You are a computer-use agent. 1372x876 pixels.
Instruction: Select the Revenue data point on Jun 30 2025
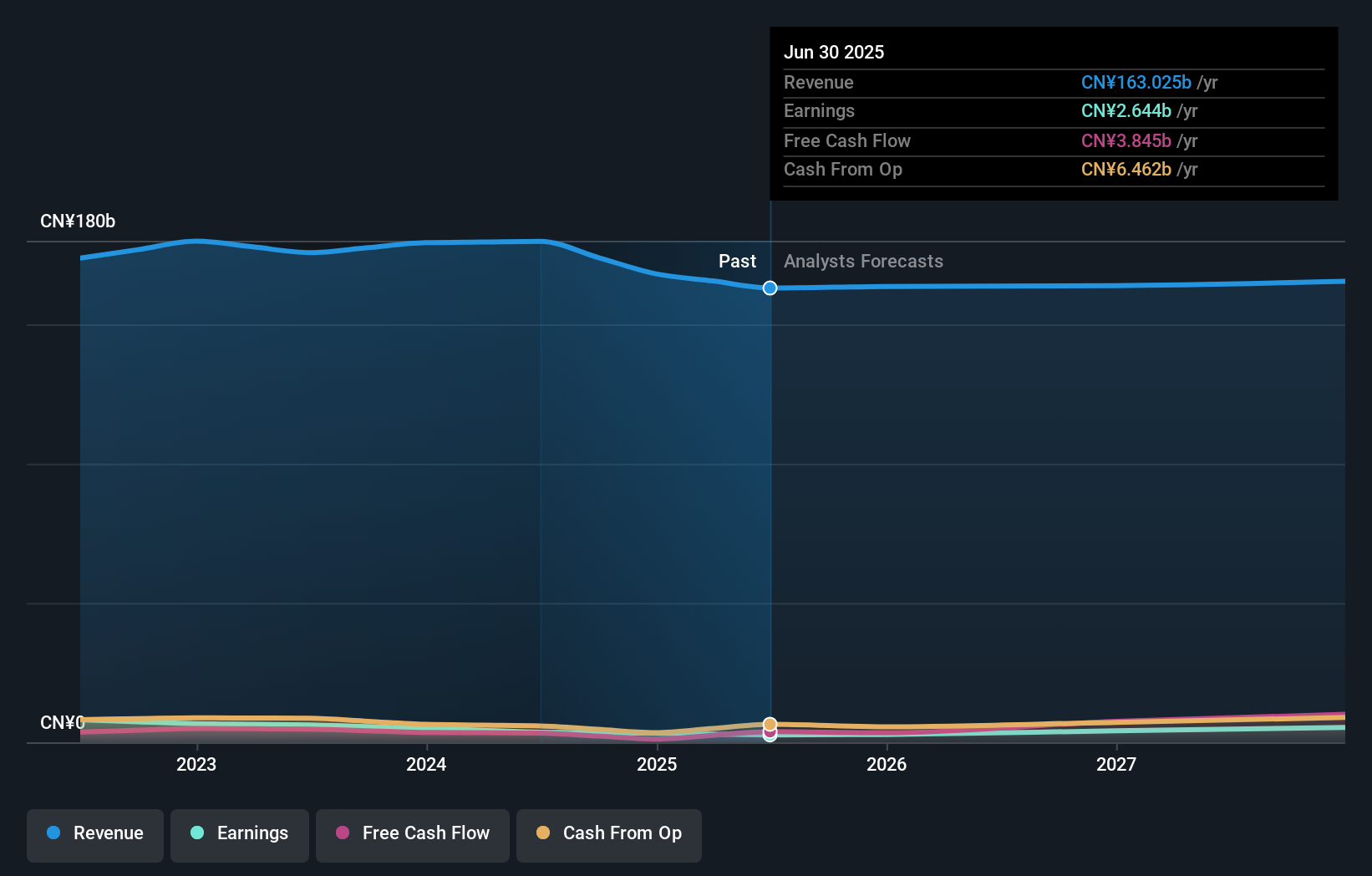pyautogui.click(x=770, y=288)
